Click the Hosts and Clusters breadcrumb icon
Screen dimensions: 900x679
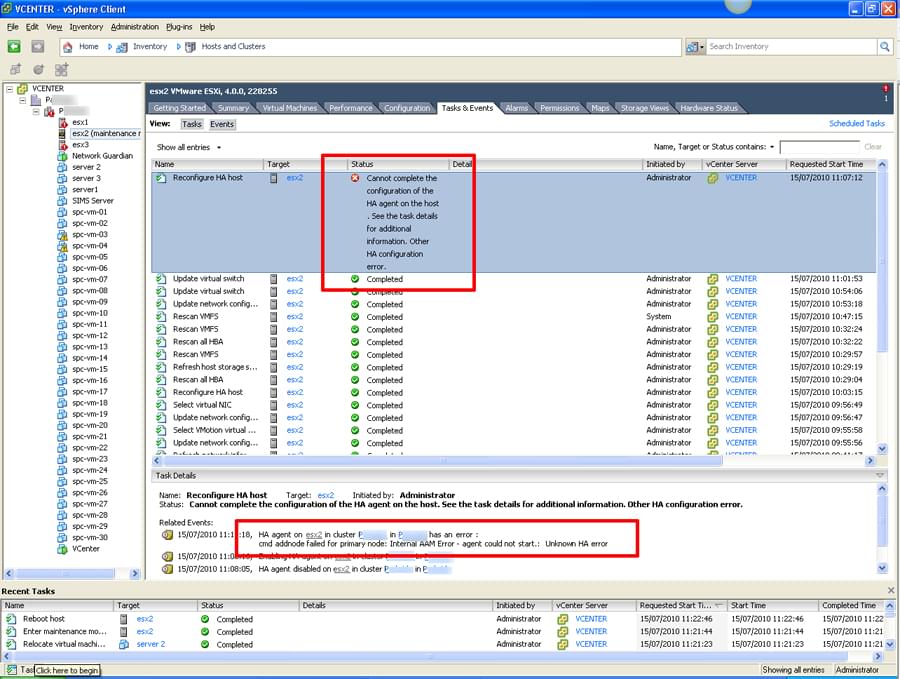tap(190, 47)
